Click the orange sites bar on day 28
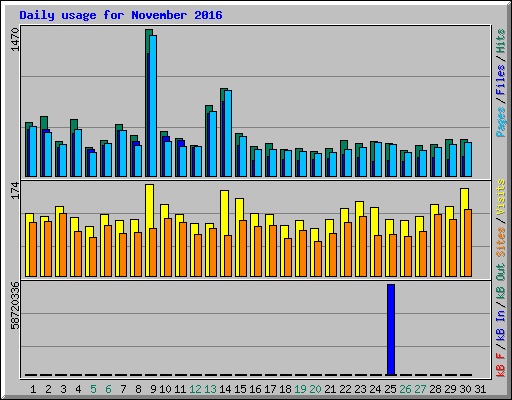The width and height of the screenshot is (512, 400). tap(438, 245)
